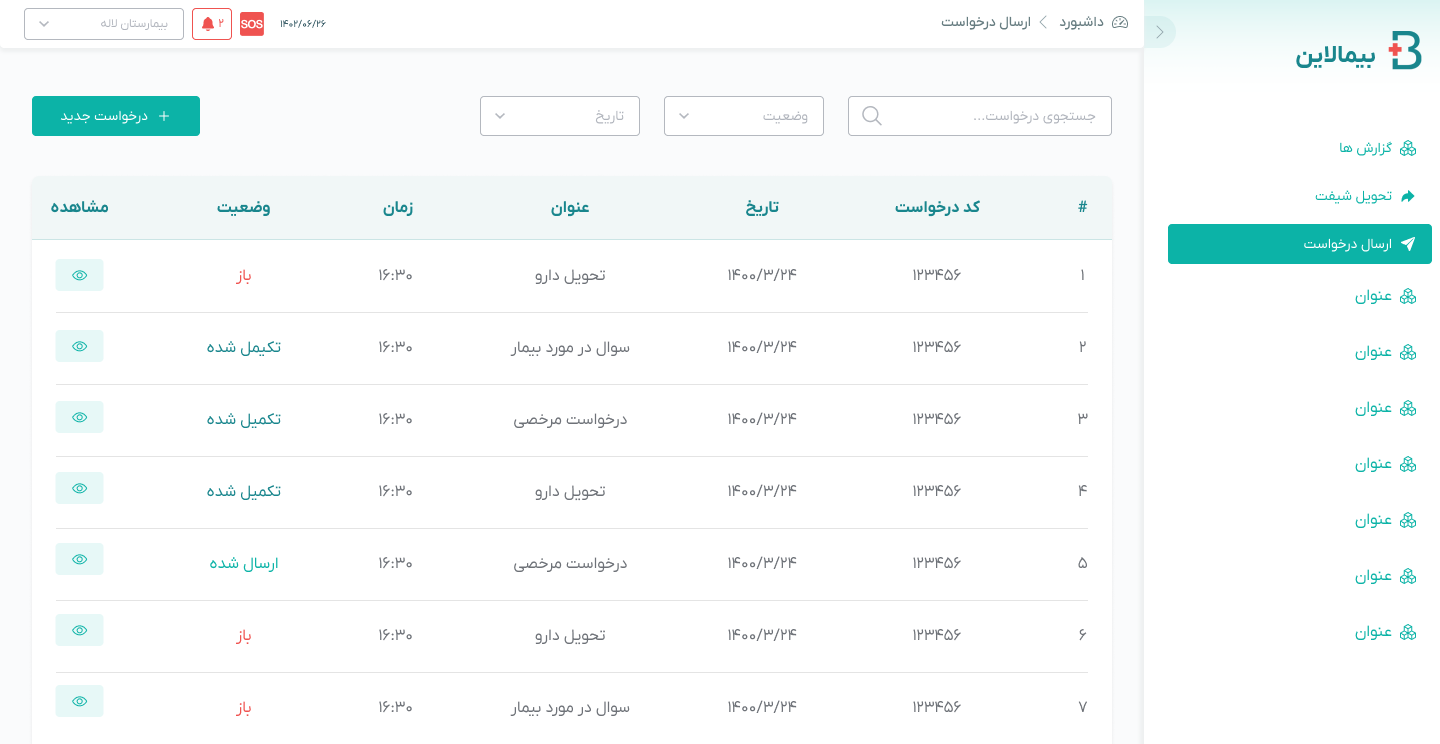
Task: Open the بیمارستان لاله hospital dropdown
Action: click(104, 24)
